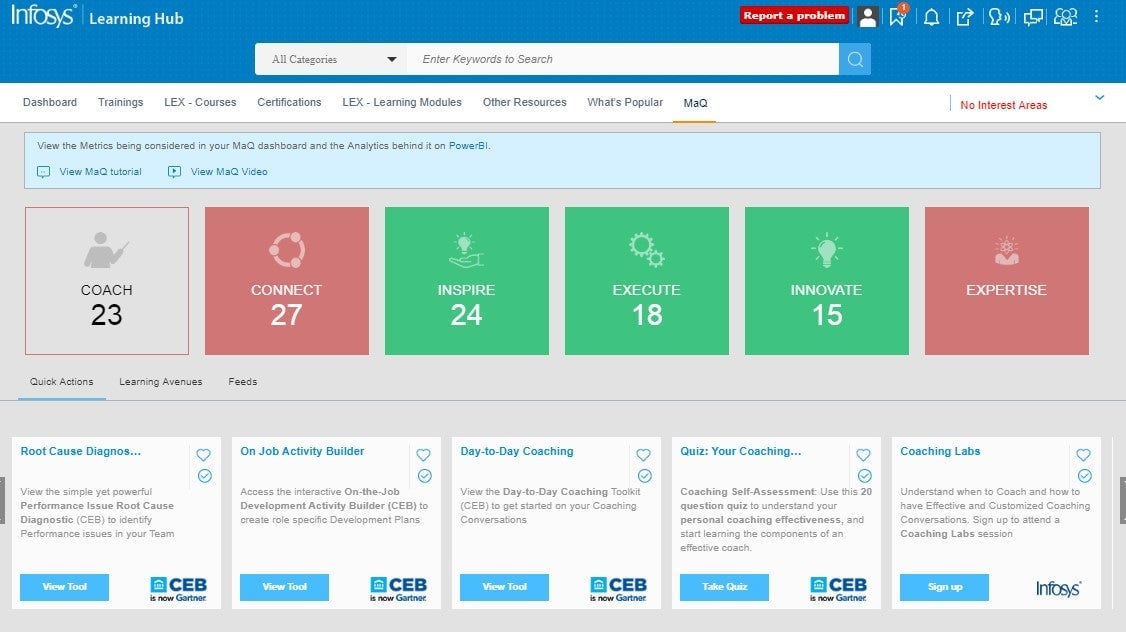The height and width of the screenshot is (632, 1126).
Task: Click View Tool on On Job Activity Builder
Action: [x=284, y=587]
